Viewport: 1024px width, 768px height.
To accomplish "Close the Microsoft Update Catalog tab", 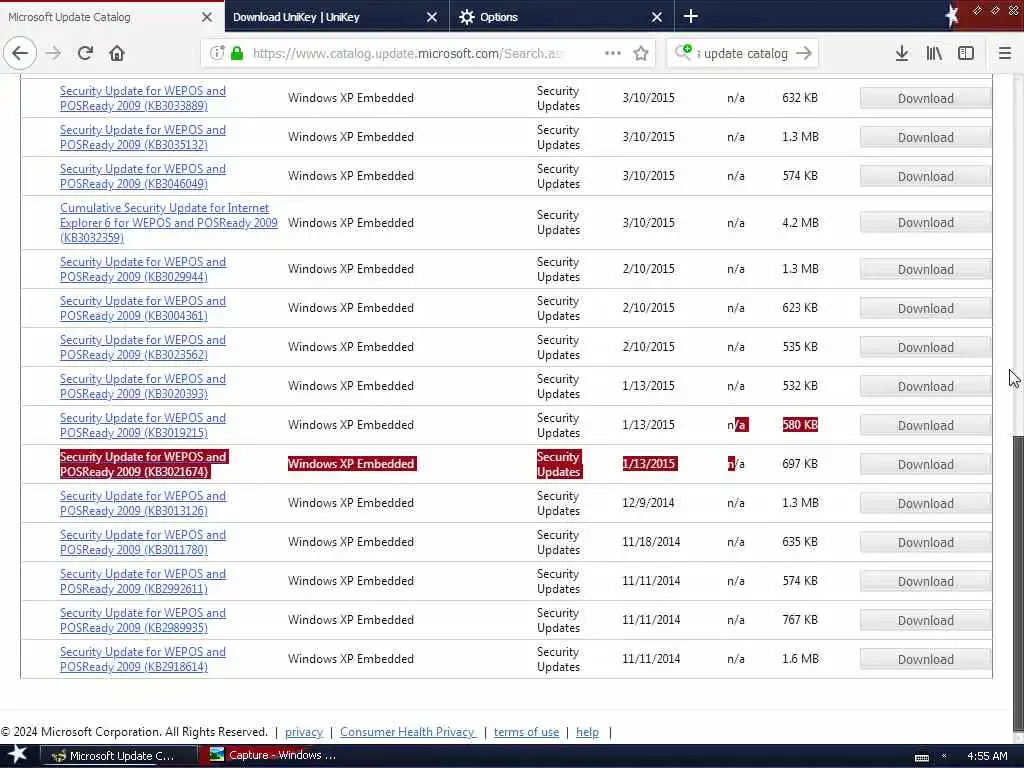I will coord(207,17).
